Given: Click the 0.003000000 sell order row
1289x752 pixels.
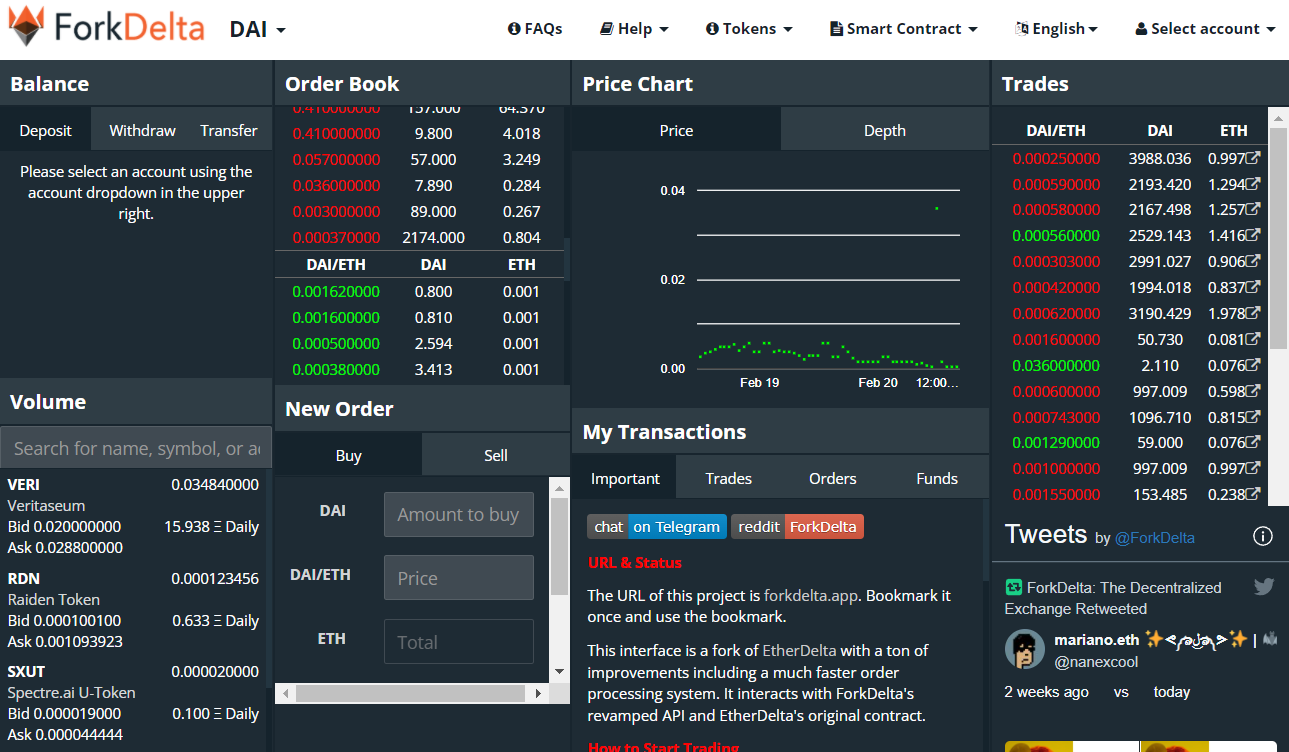Looking at the screenshot, I should click(419, 212).
